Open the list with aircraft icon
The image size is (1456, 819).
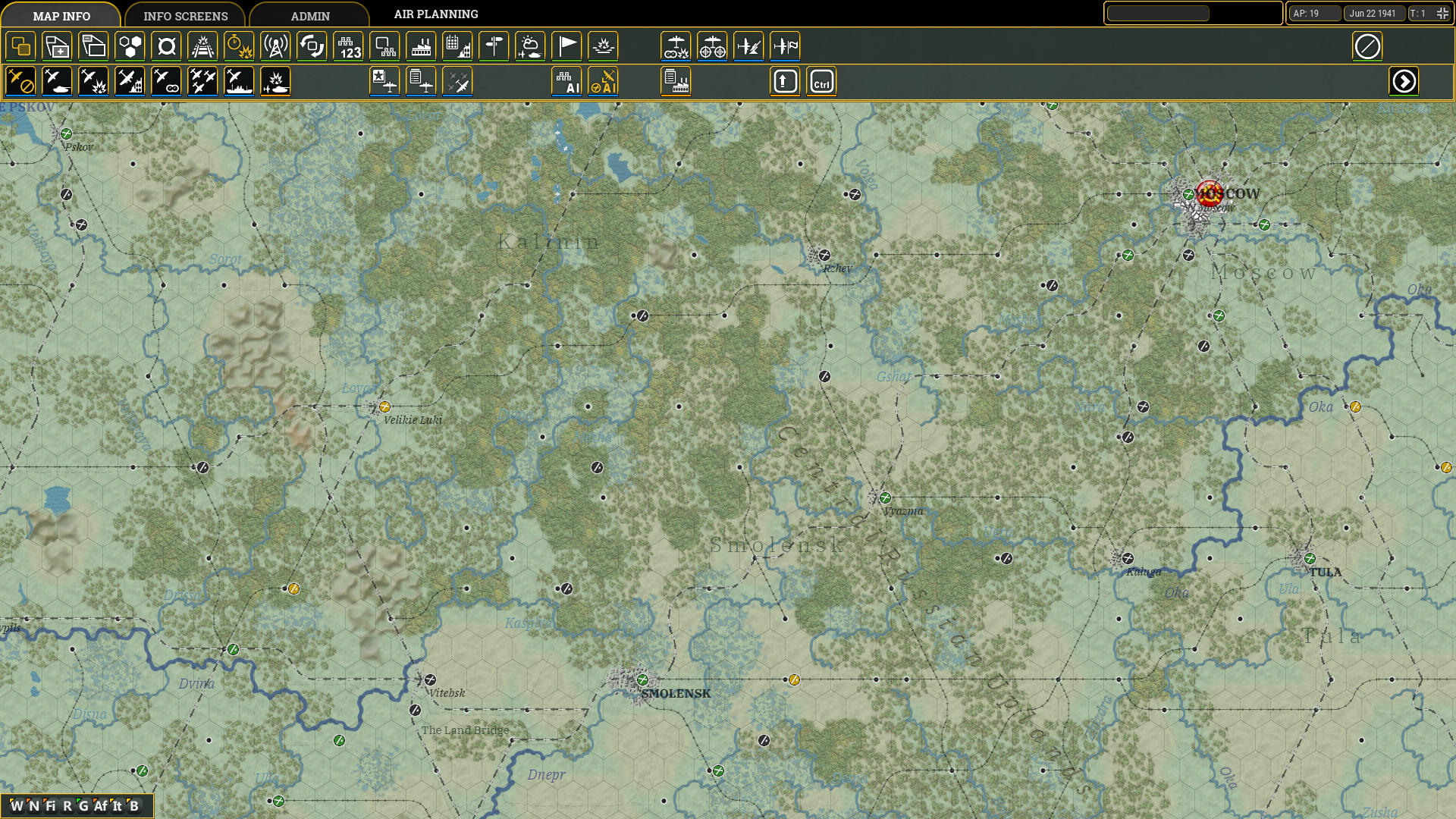click(421, 81)
